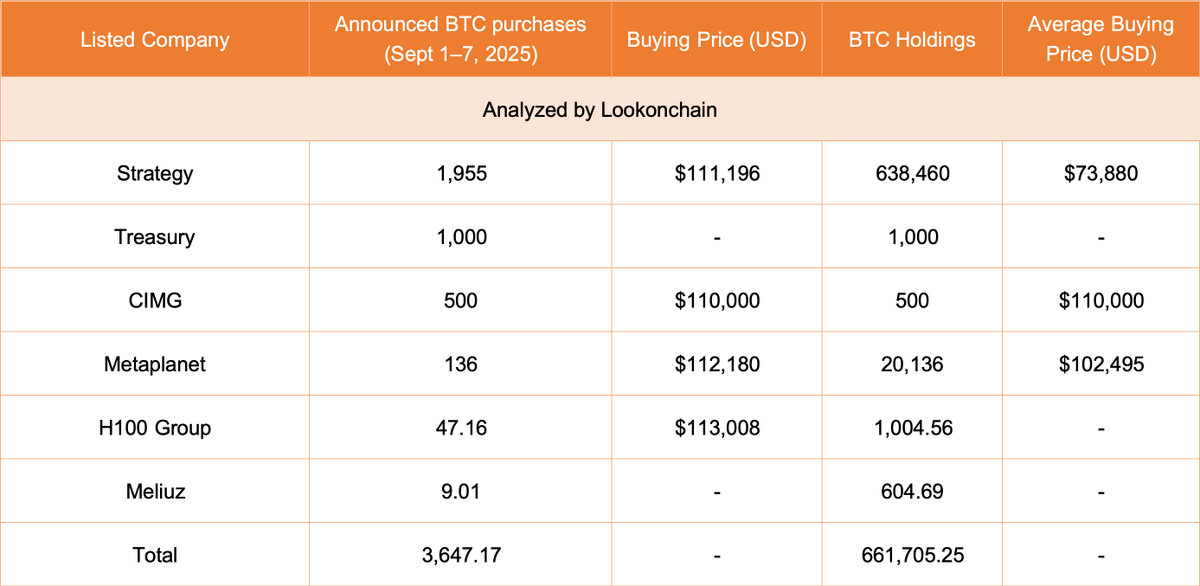Viewport: 1200px width, 586px height.
Task: Select the 661,705.25 total holdings cell
Action: (911, 555)
